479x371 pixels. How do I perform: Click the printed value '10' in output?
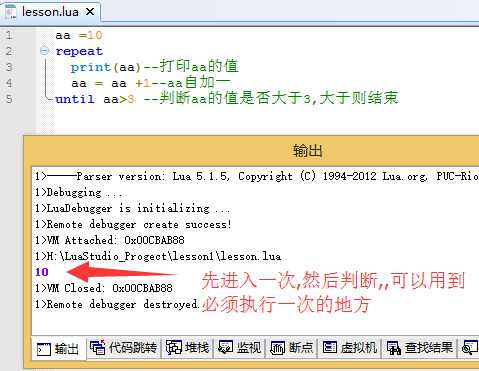pyautogui.click(x=42, y=272)
